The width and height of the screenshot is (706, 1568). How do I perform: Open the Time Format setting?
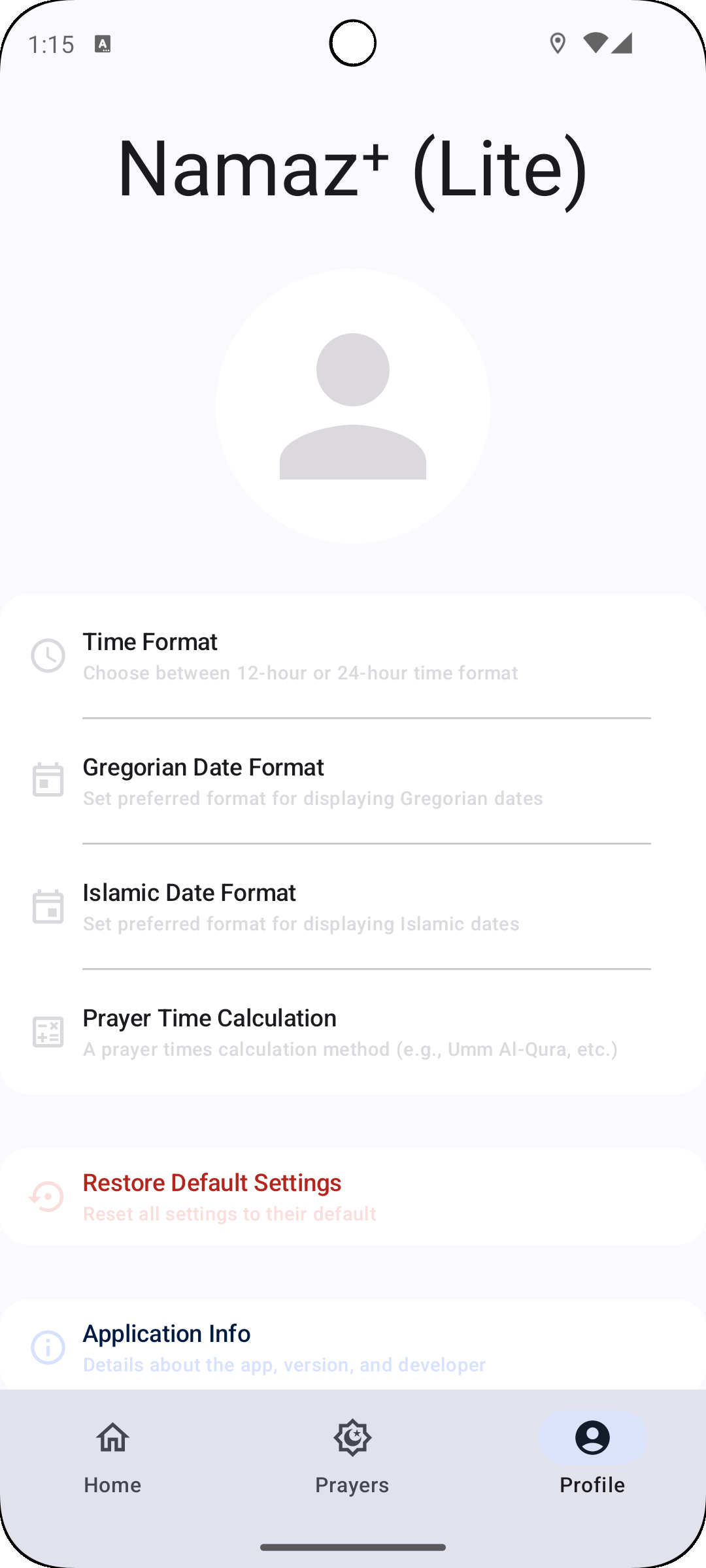pos(353,656)
